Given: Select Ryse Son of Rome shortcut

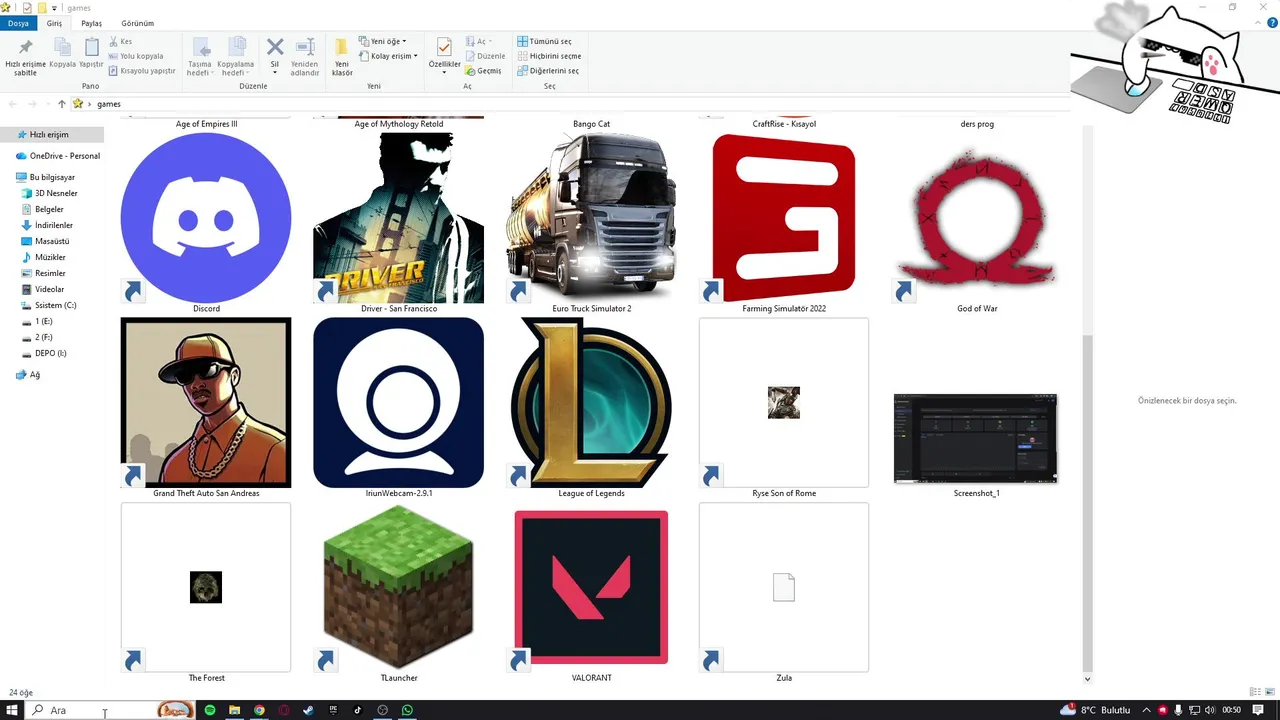Looking at the screenshot, I should coord(784,402).
